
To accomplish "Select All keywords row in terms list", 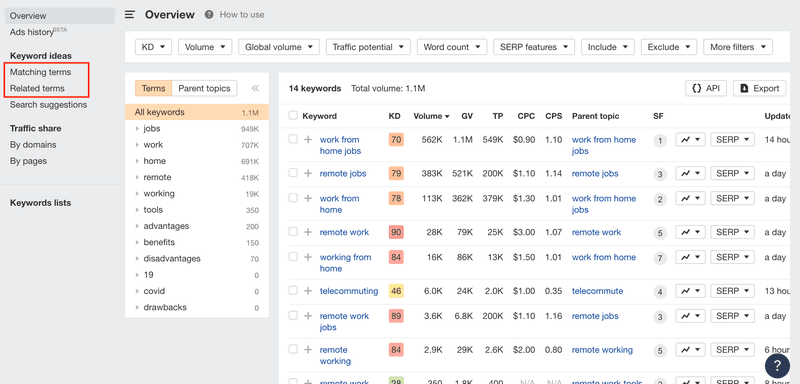I will pos(197,112).
